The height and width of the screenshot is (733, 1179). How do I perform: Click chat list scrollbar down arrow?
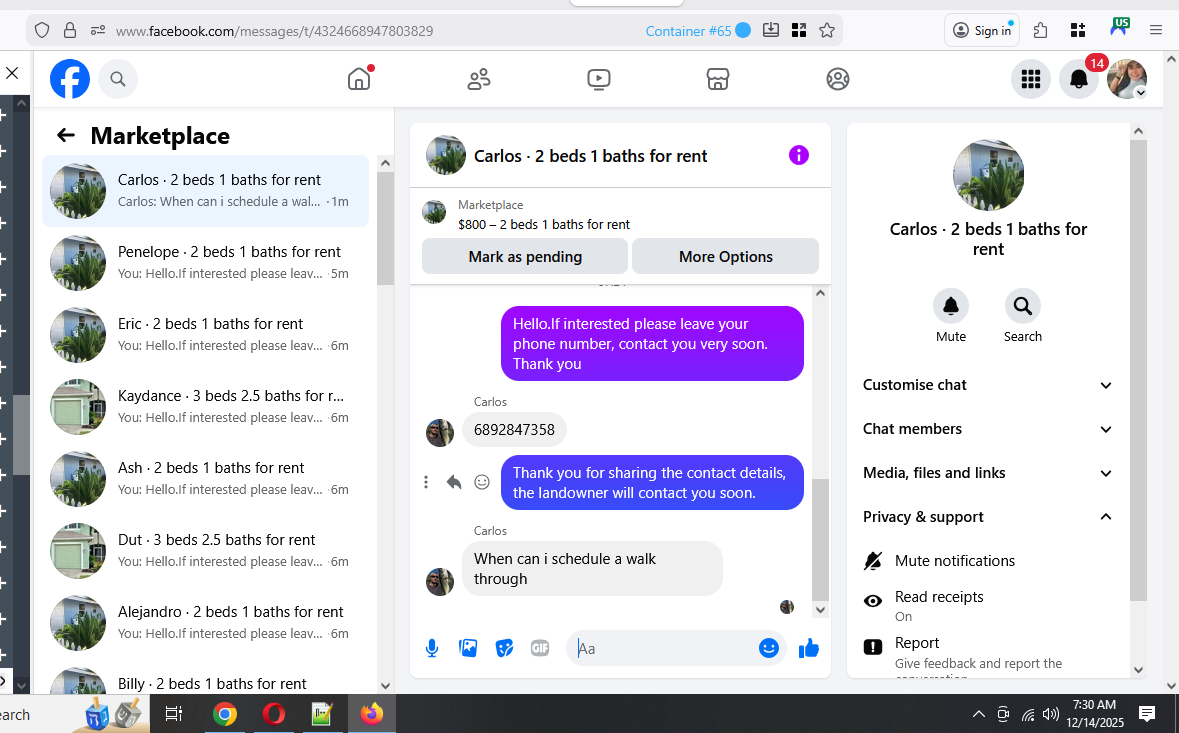(x=386, y=686)
